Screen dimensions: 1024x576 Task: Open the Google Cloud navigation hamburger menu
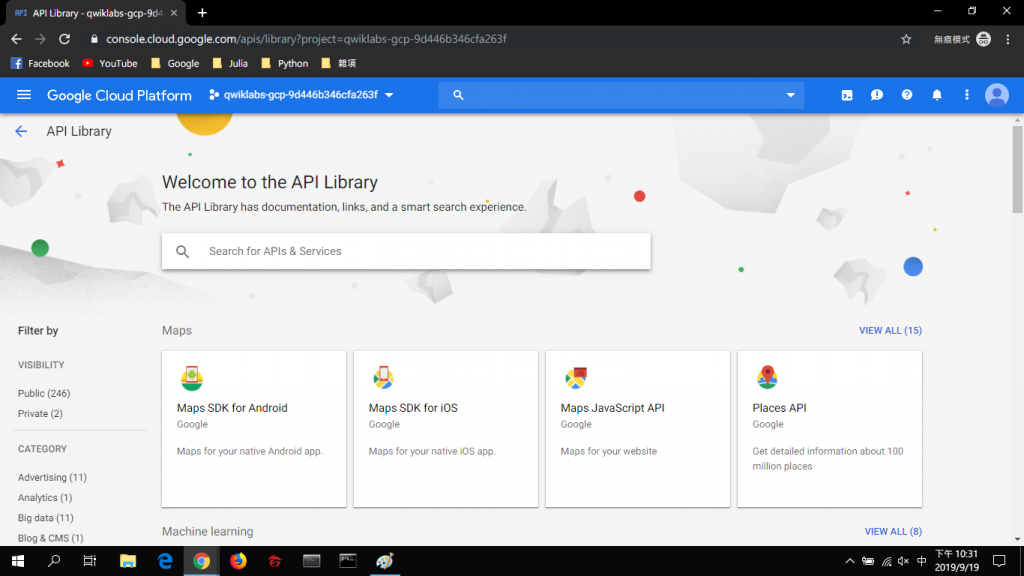[24, 95]
